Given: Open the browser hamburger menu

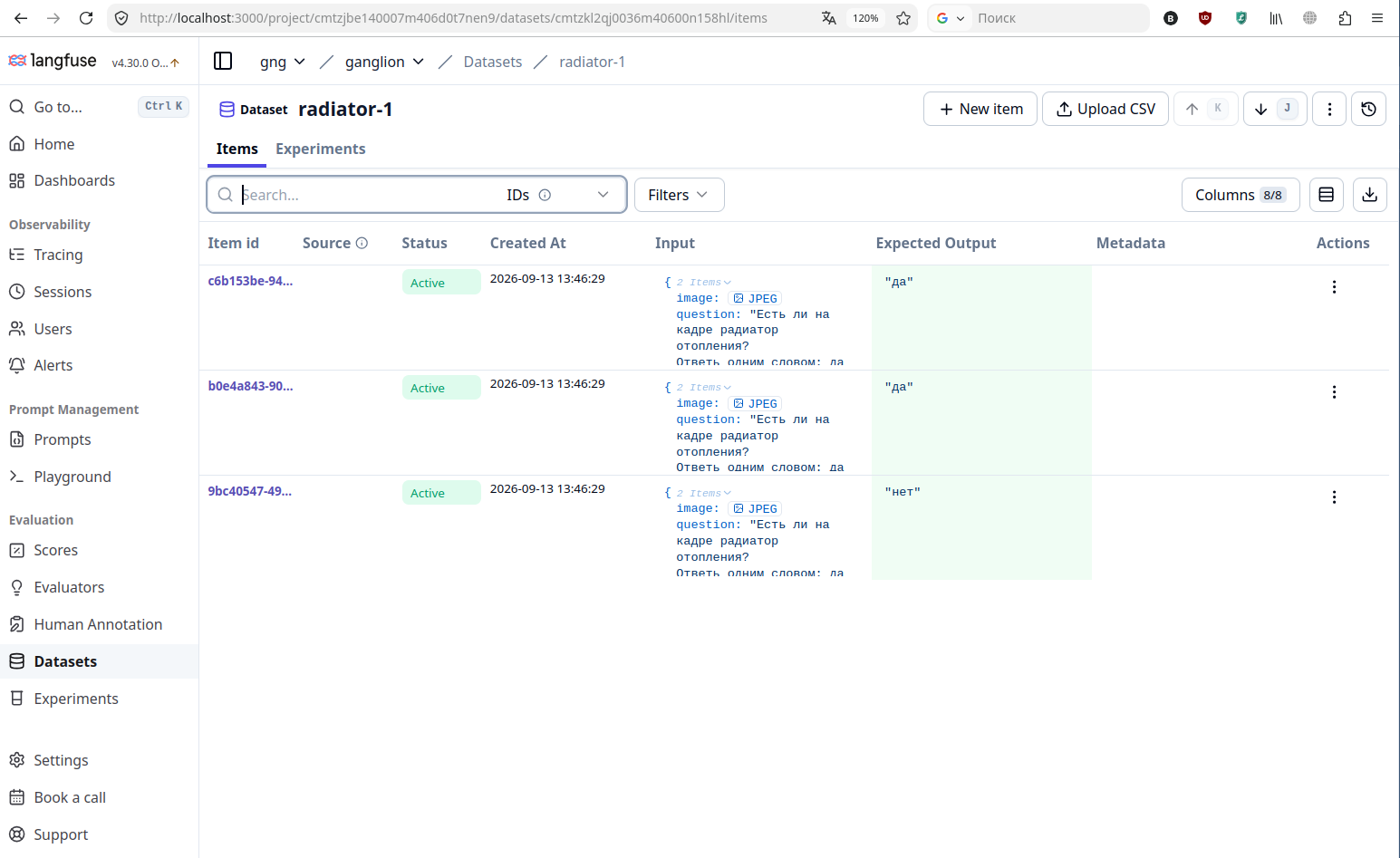Looking at the screenshot, I should pos(1377,18).
